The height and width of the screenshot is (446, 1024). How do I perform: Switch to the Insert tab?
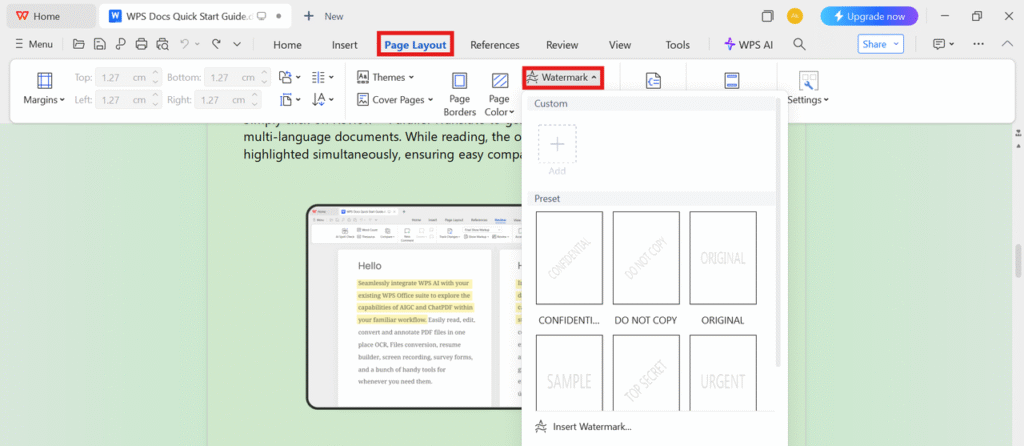click(x=345, y=45)
